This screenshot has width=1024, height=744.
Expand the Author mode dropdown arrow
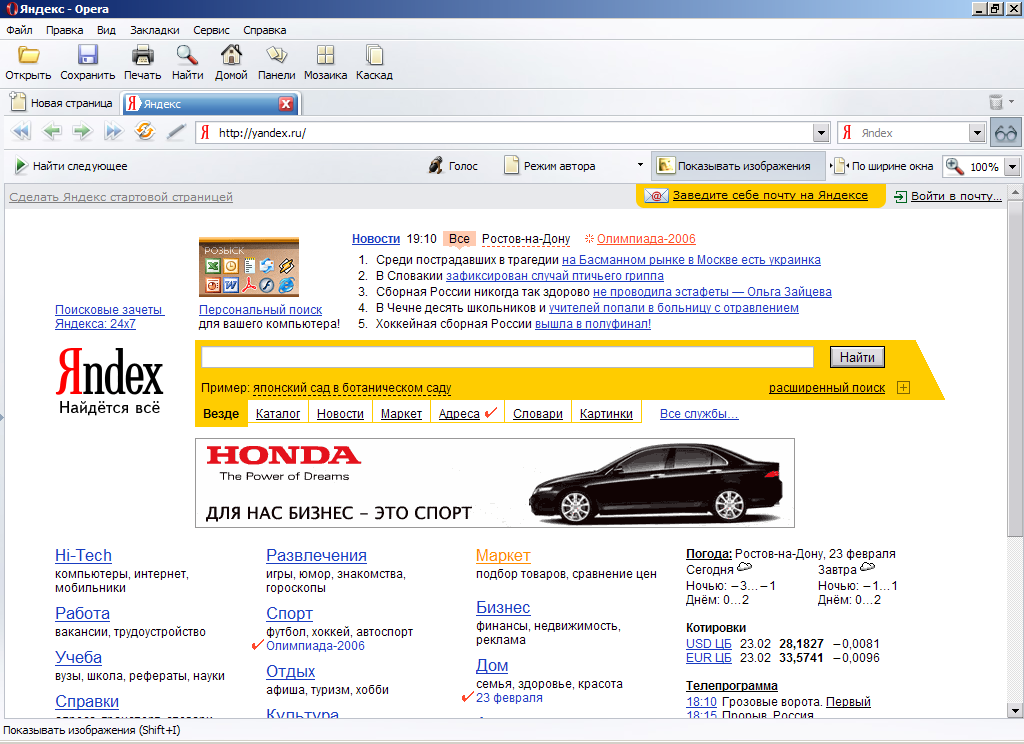click(640, 165)
